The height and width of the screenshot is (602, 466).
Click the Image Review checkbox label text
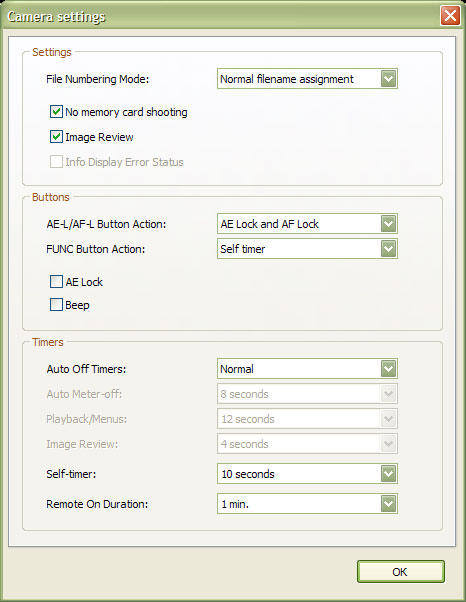coord(99,137)
